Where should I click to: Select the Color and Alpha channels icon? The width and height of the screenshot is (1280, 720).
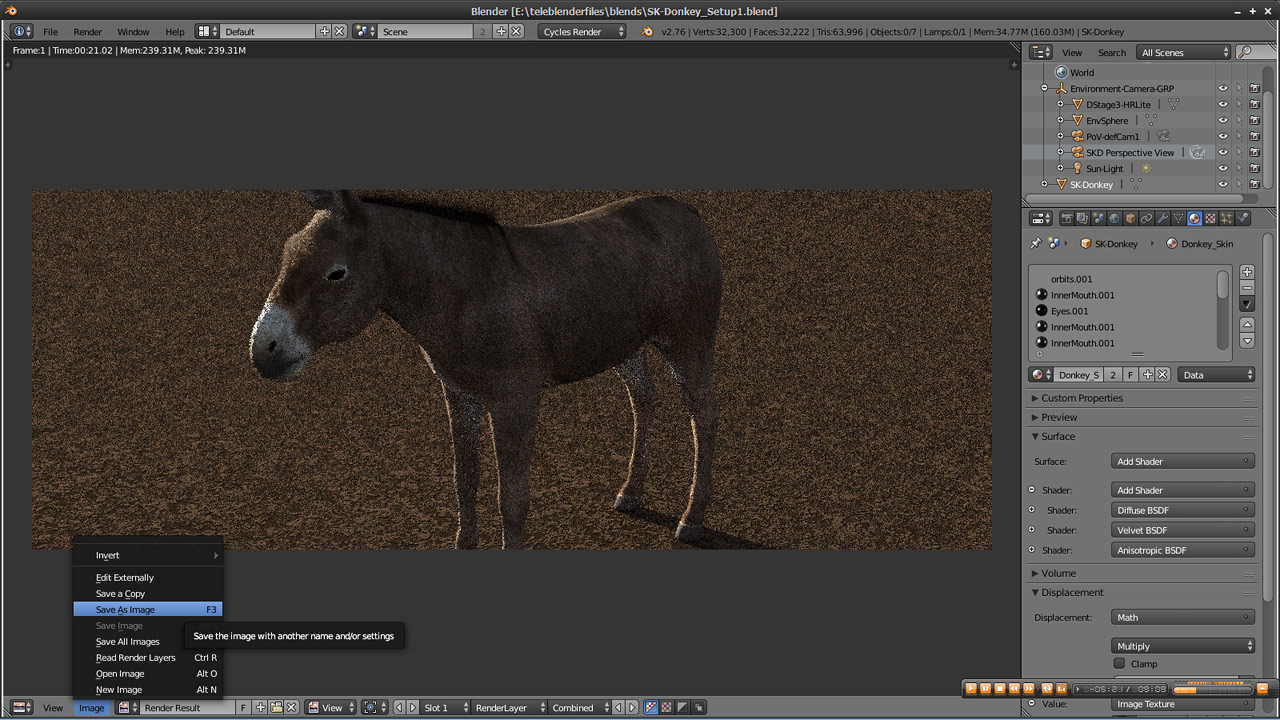point(651,708)
